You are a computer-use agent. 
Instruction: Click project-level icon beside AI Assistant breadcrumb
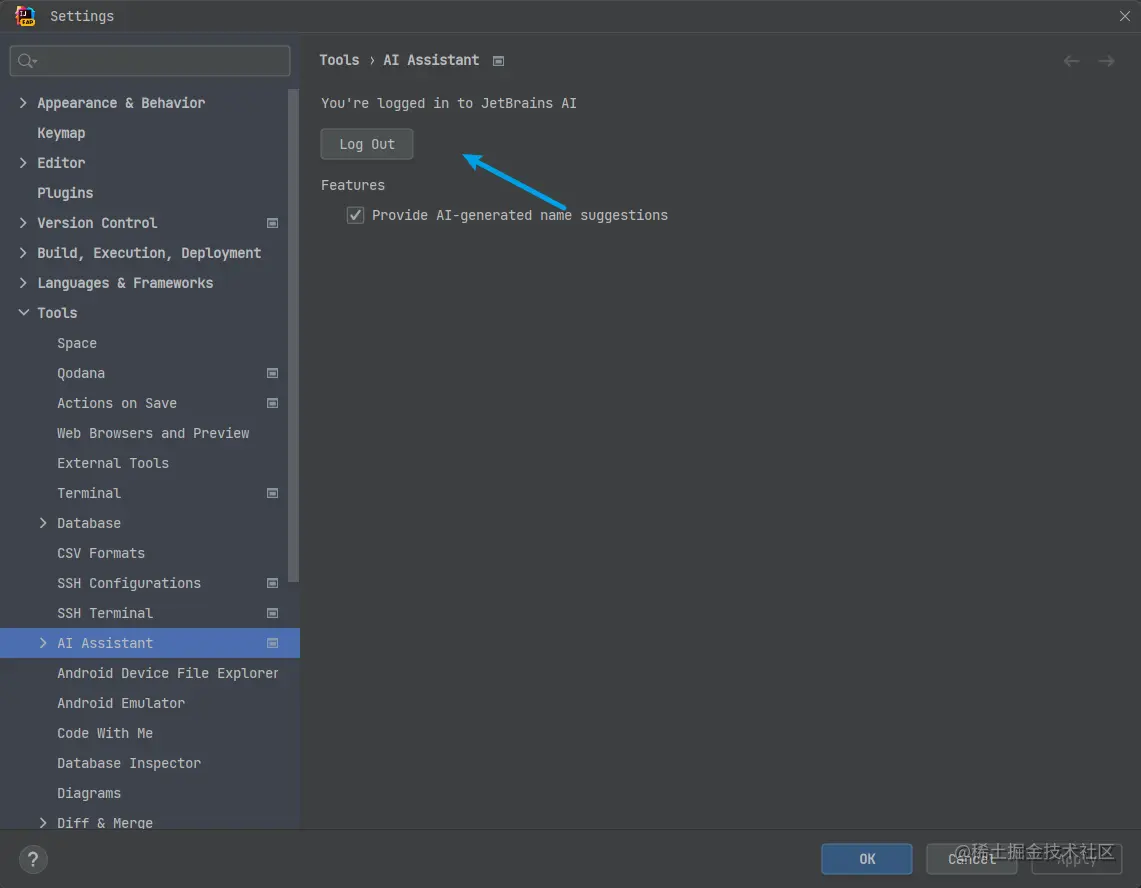498,61
